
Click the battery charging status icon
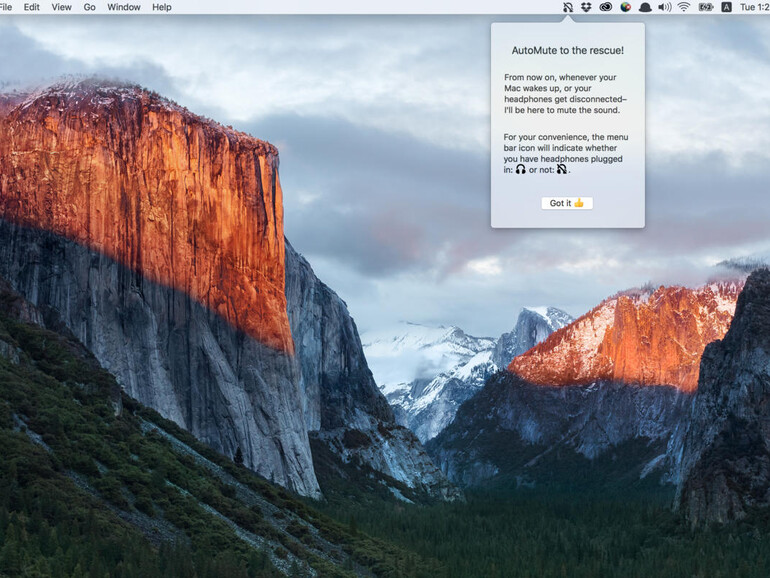coord(705,7)
